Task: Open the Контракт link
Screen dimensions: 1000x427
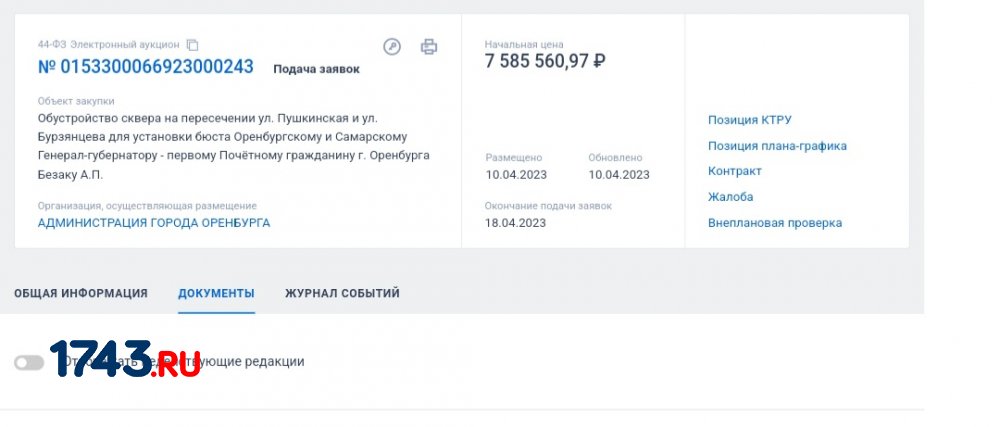Action: pos(734,171)
